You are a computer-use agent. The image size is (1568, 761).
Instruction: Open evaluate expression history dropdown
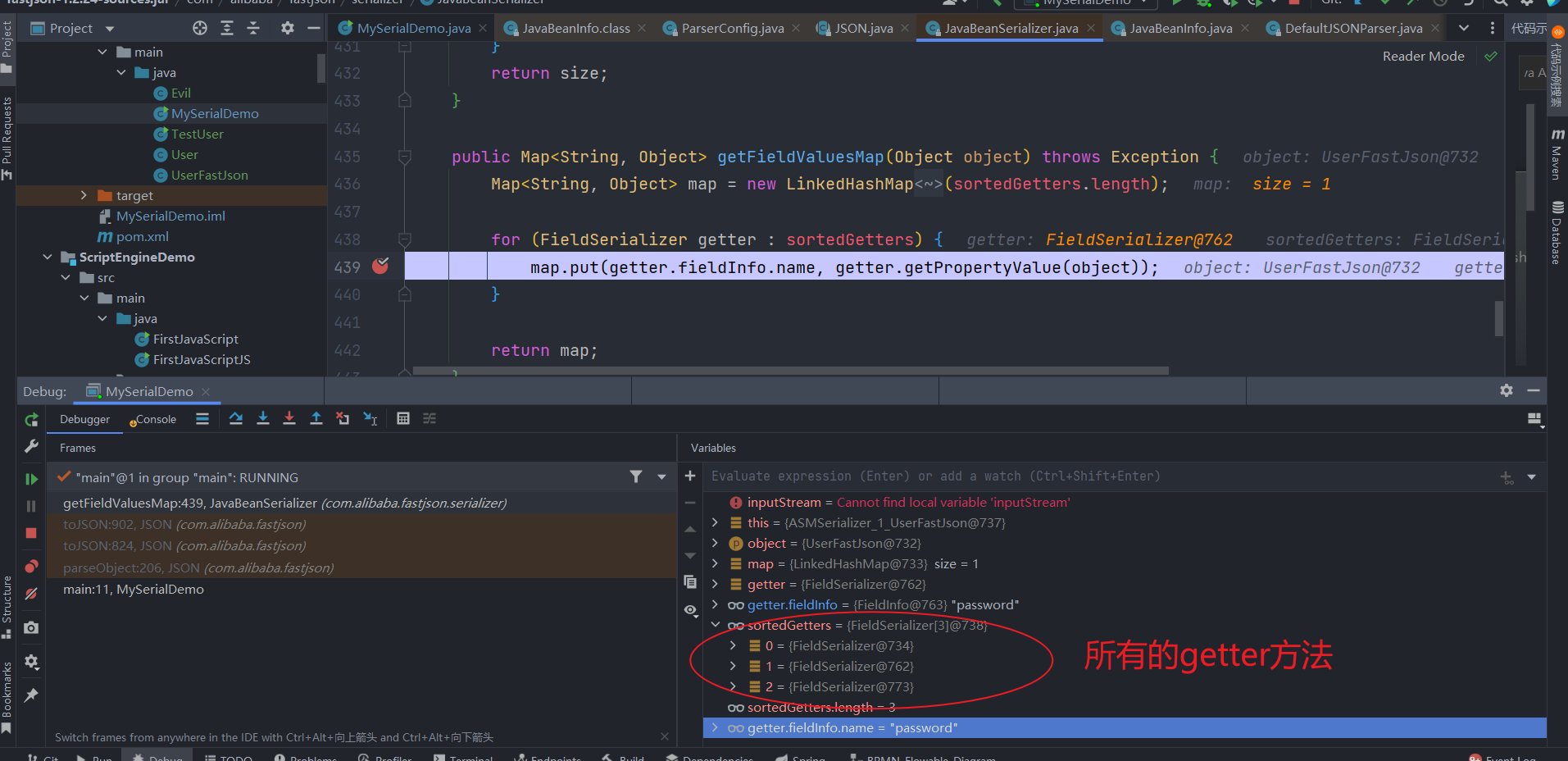point(1531,476)
